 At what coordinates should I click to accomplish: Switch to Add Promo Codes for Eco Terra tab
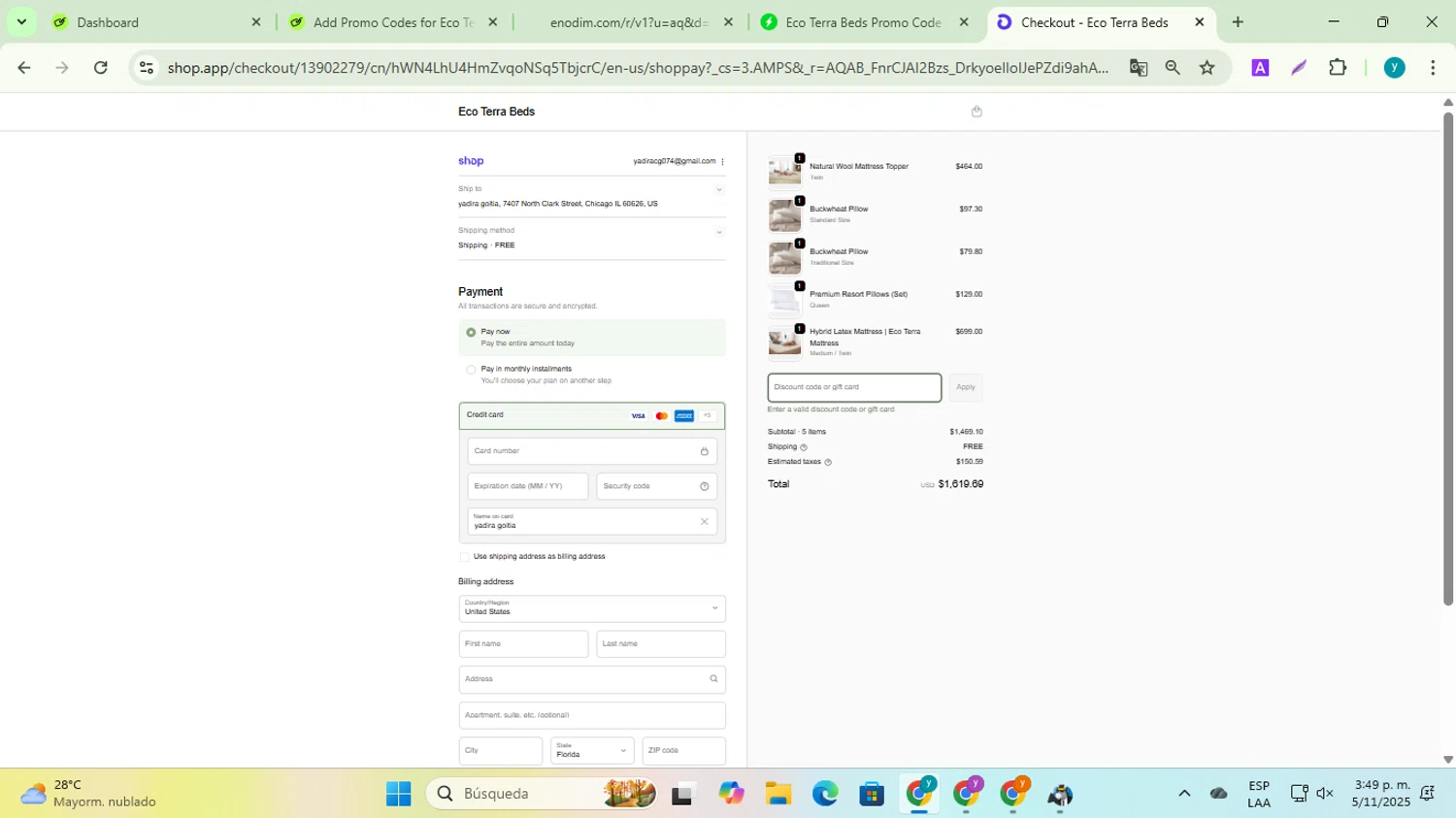coord(393,21)
